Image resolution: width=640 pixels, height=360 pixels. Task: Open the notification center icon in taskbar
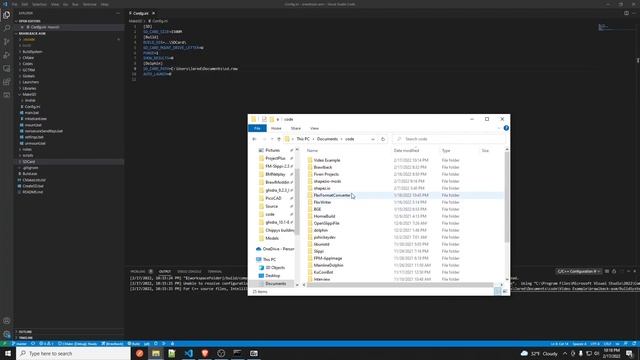pyautogui.click(x=630, y=353)
